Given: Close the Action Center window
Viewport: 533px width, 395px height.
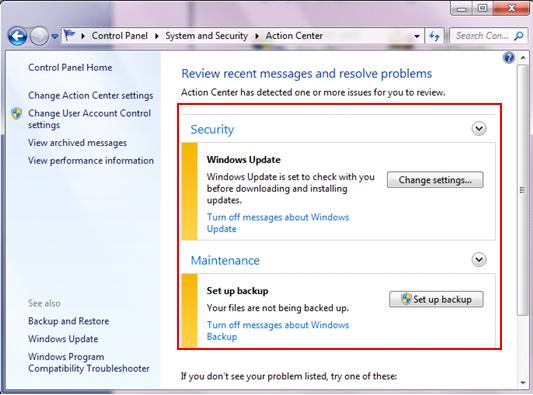Looking at the screenshot, I should point(511,8).
